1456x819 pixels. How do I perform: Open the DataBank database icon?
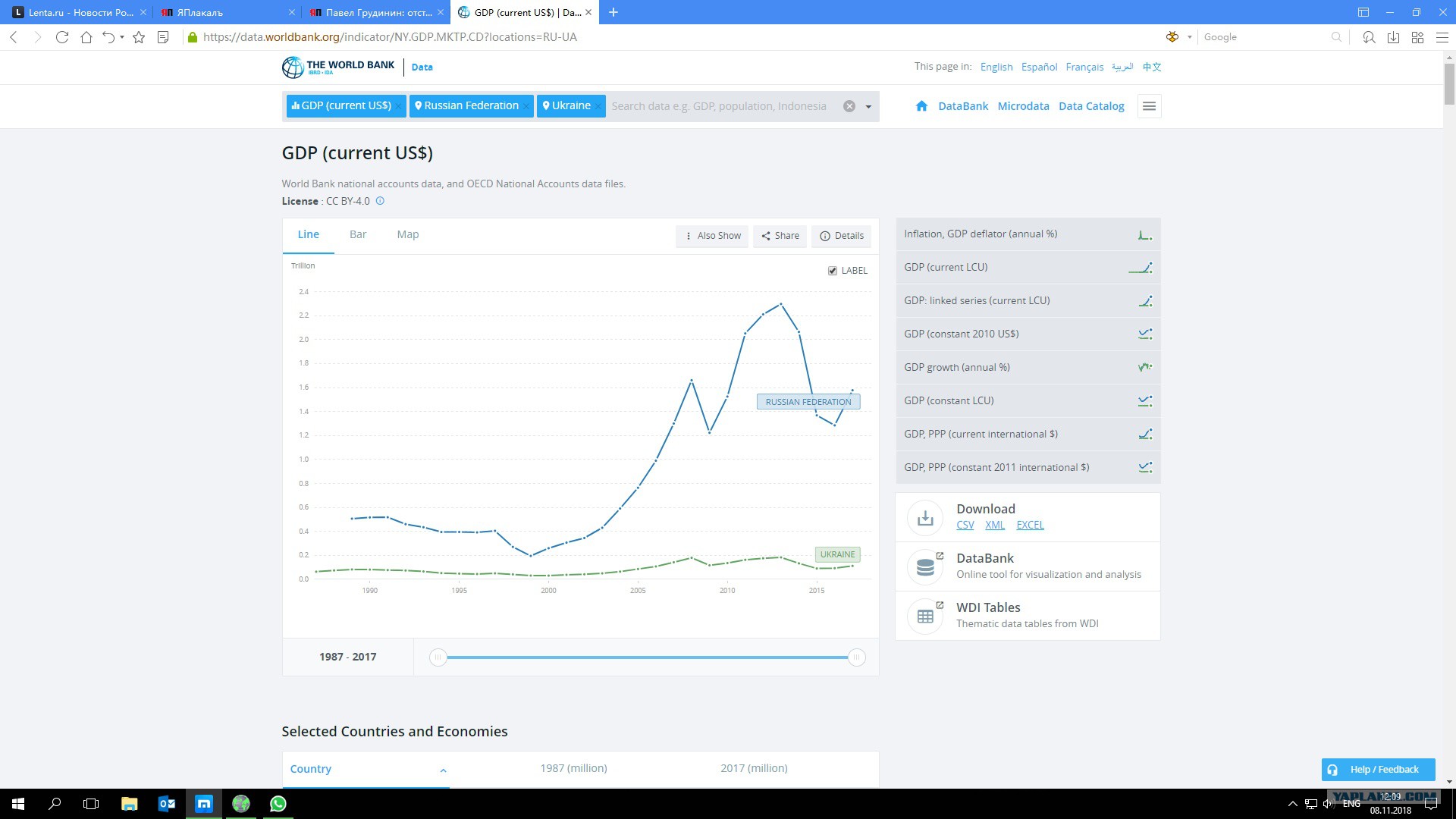(x=925, y=567)
